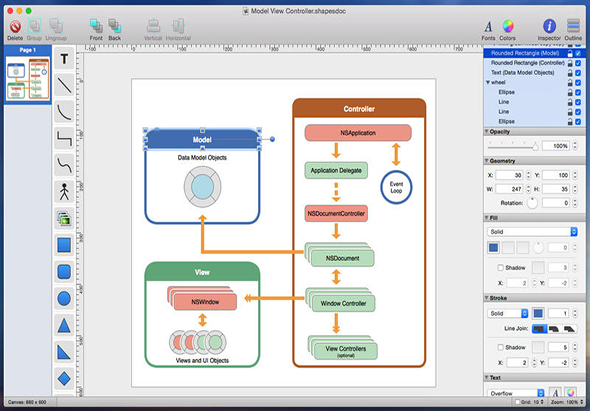
Task: Select Text (Data Model Objects) in outline
Action: [x=522, y=73]
